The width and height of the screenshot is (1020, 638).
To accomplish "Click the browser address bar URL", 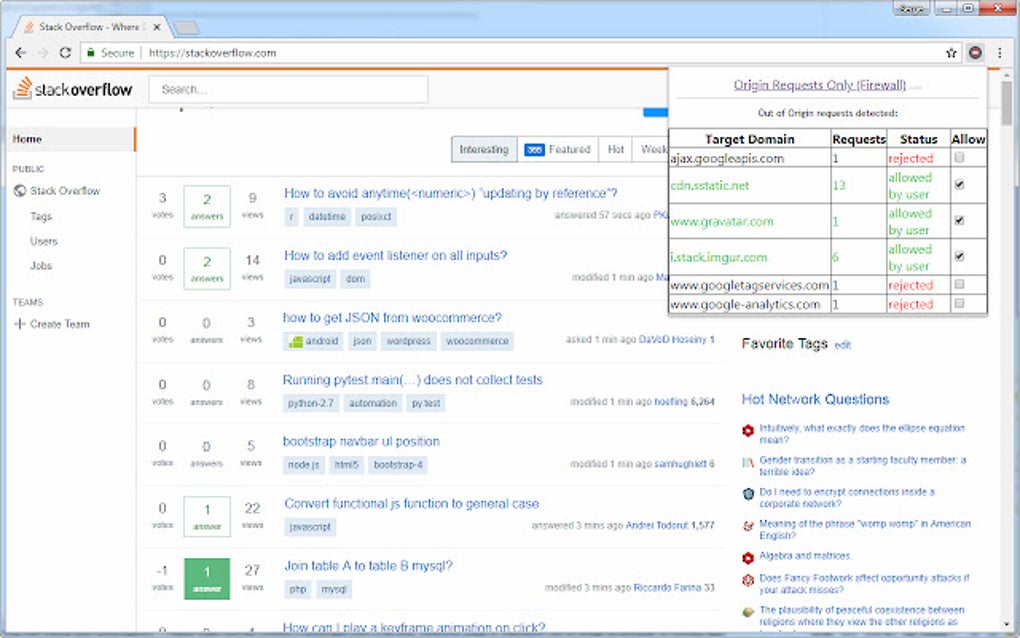I will tap(212, 53).
